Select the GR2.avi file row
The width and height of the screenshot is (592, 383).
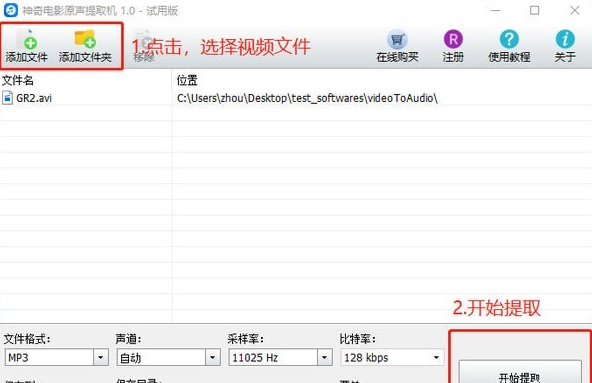[296, 98]
